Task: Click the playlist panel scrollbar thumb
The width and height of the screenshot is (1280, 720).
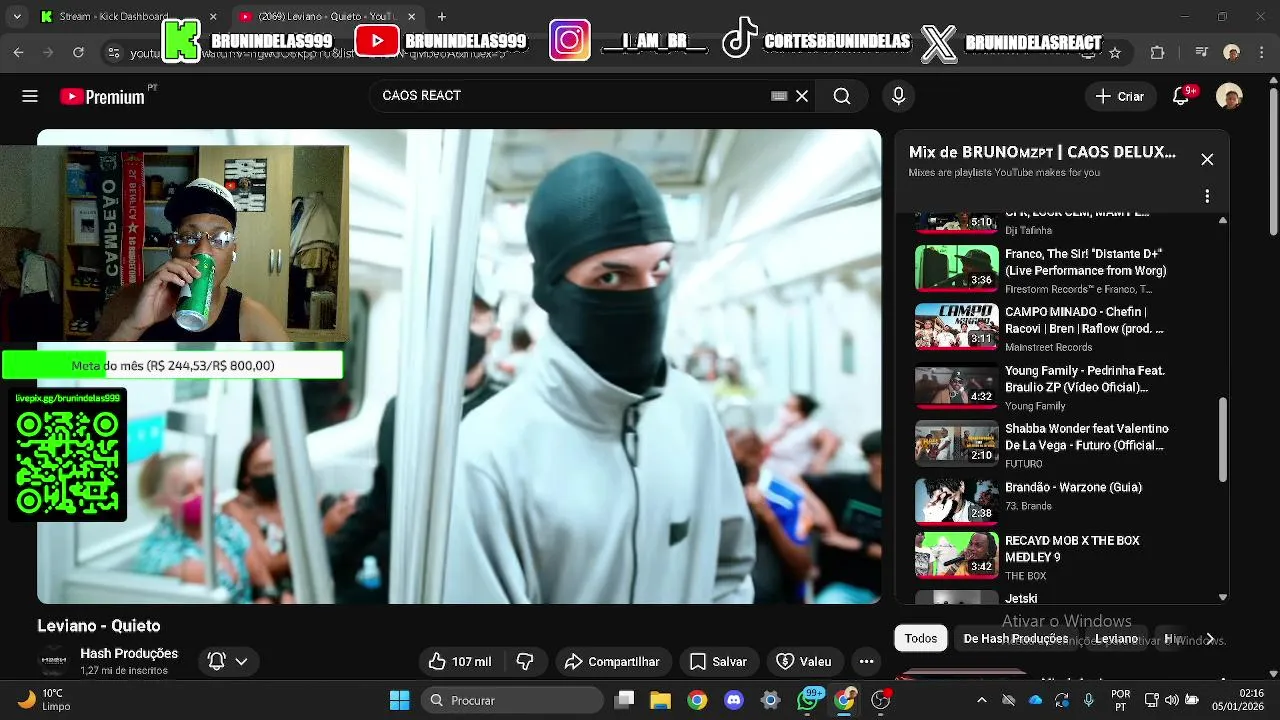Action: coord(1222,439)
